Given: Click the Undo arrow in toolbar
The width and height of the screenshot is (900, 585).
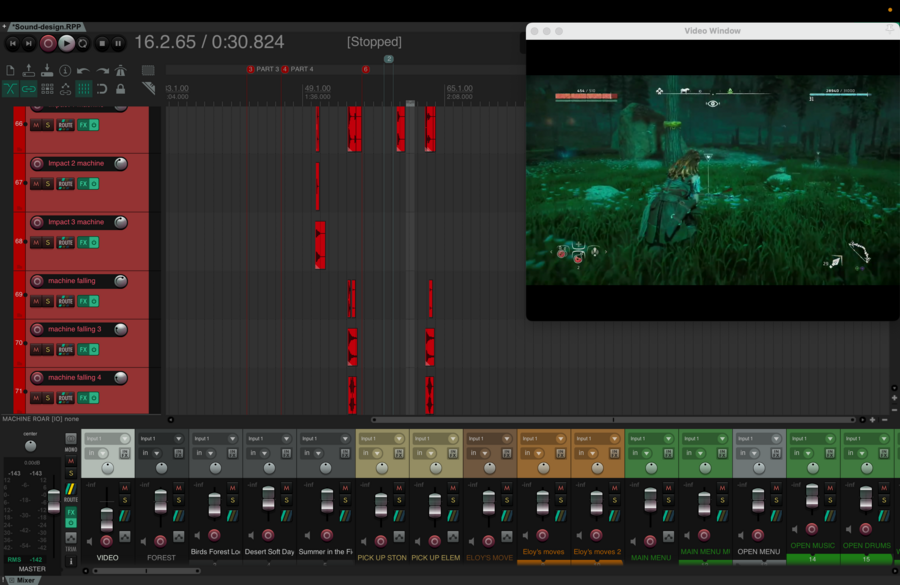Looking at the screenshot, I should click(x=83, y=71).
